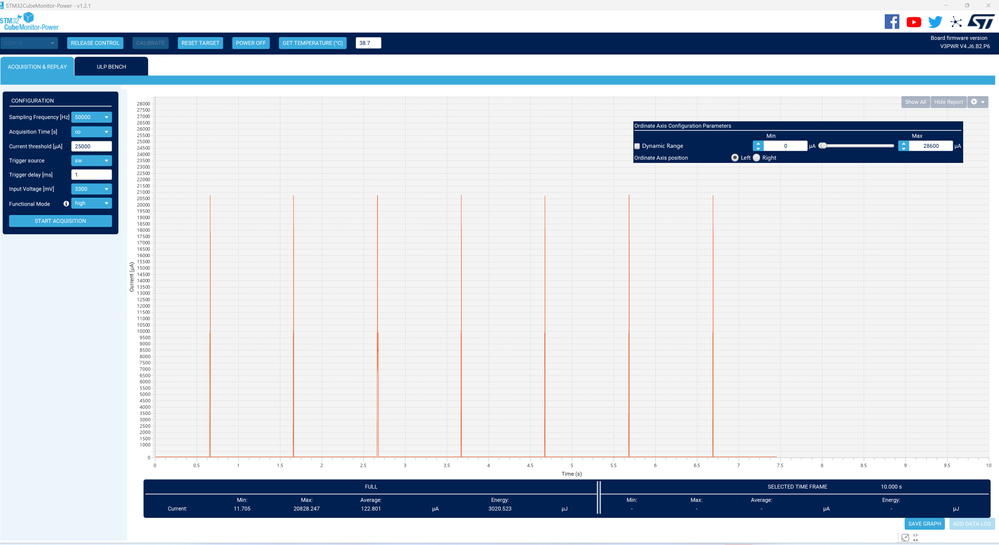The width and height of the screenshot is (999, 545).
Task: Click the 3020.523 energy value
Action: 500,509
